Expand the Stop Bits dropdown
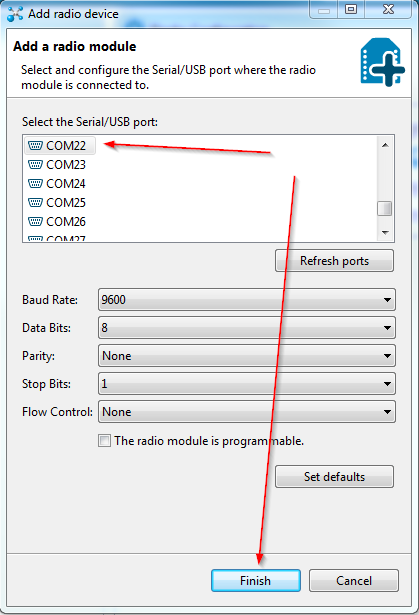Viewport: 419px width, 615px height. [247, 384]
